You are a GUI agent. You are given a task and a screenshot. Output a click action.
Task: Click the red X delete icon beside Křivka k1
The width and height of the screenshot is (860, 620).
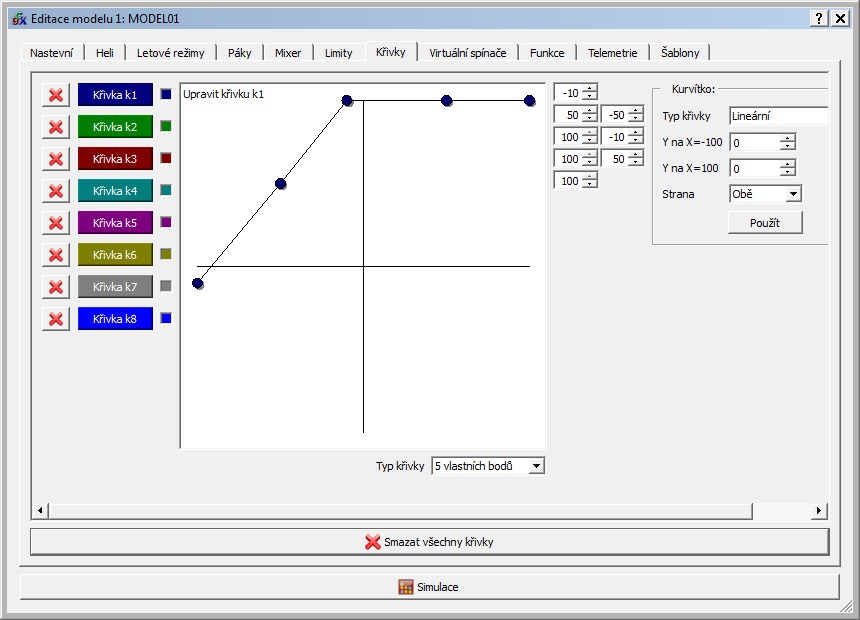[56, 95]
